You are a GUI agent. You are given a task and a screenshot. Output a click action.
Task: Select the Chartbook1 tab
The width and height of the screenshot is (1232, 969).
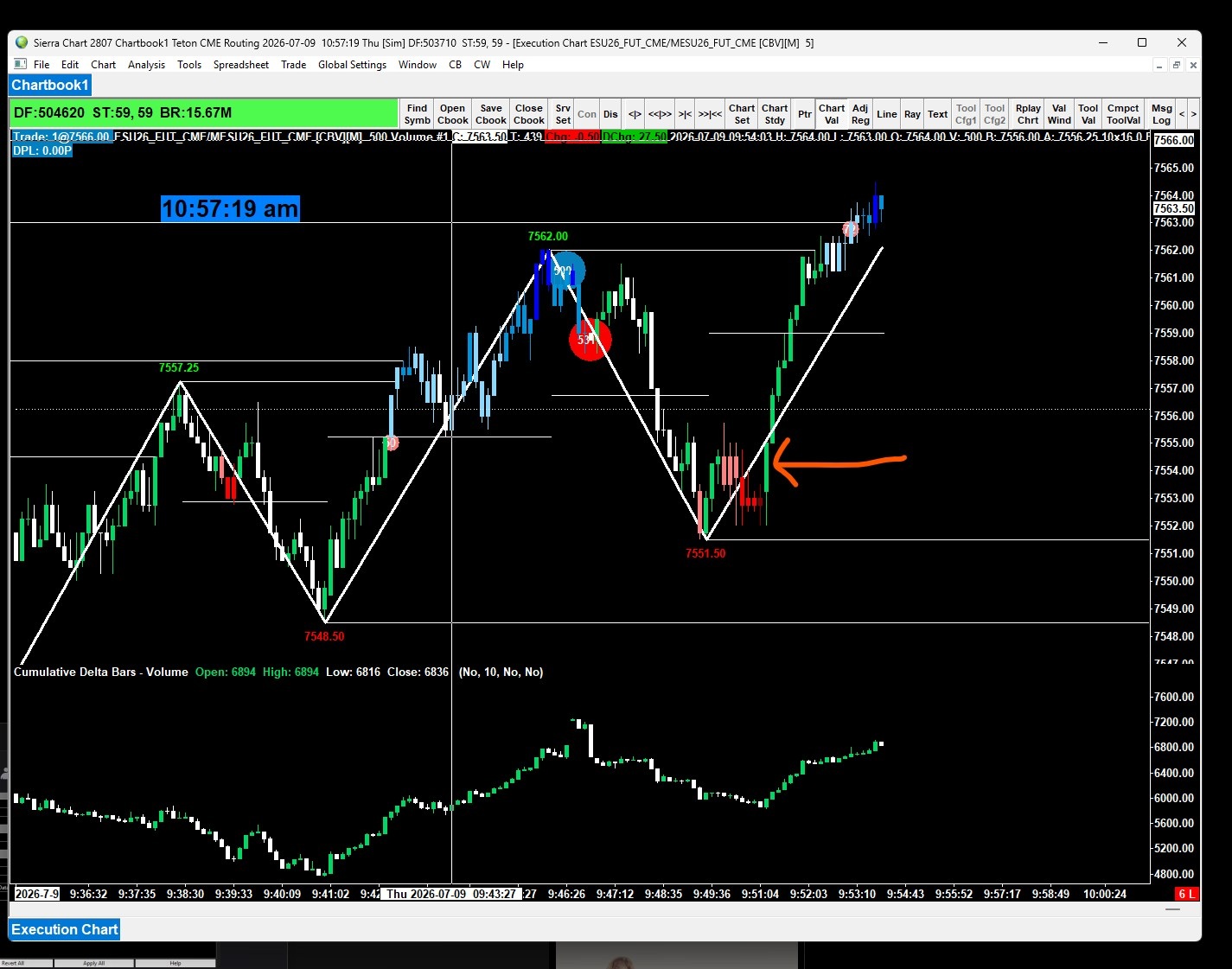(x=49, y=85)
